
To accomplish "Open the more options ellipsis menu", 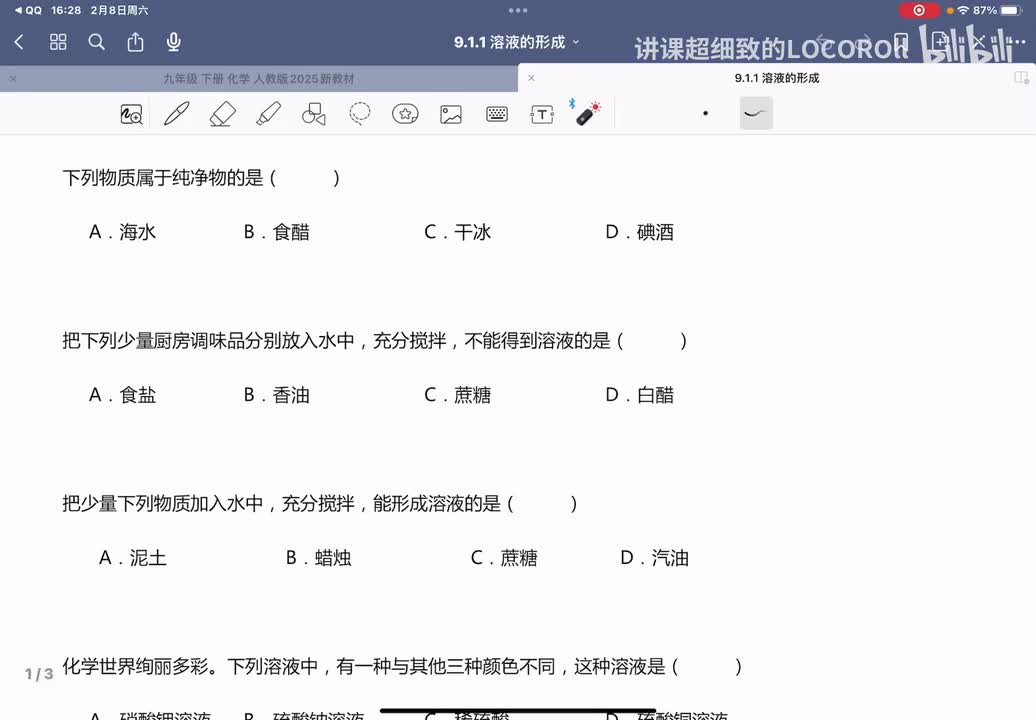I will tap(1017, 42).
